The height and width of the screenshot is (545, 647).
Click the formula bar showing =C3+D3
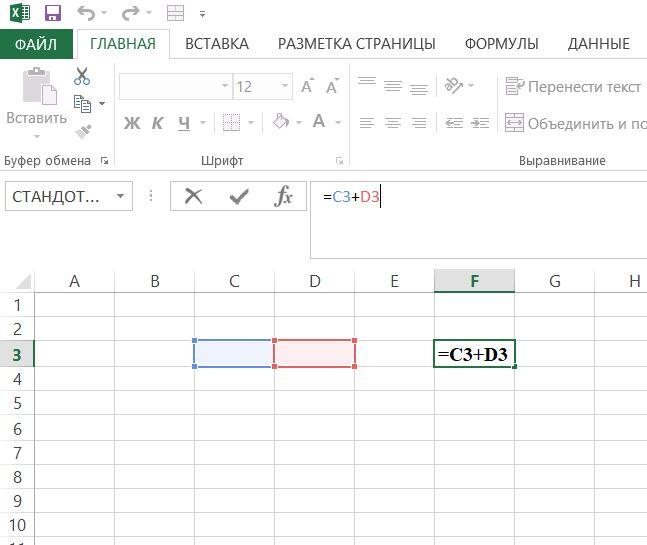(479, 220)
